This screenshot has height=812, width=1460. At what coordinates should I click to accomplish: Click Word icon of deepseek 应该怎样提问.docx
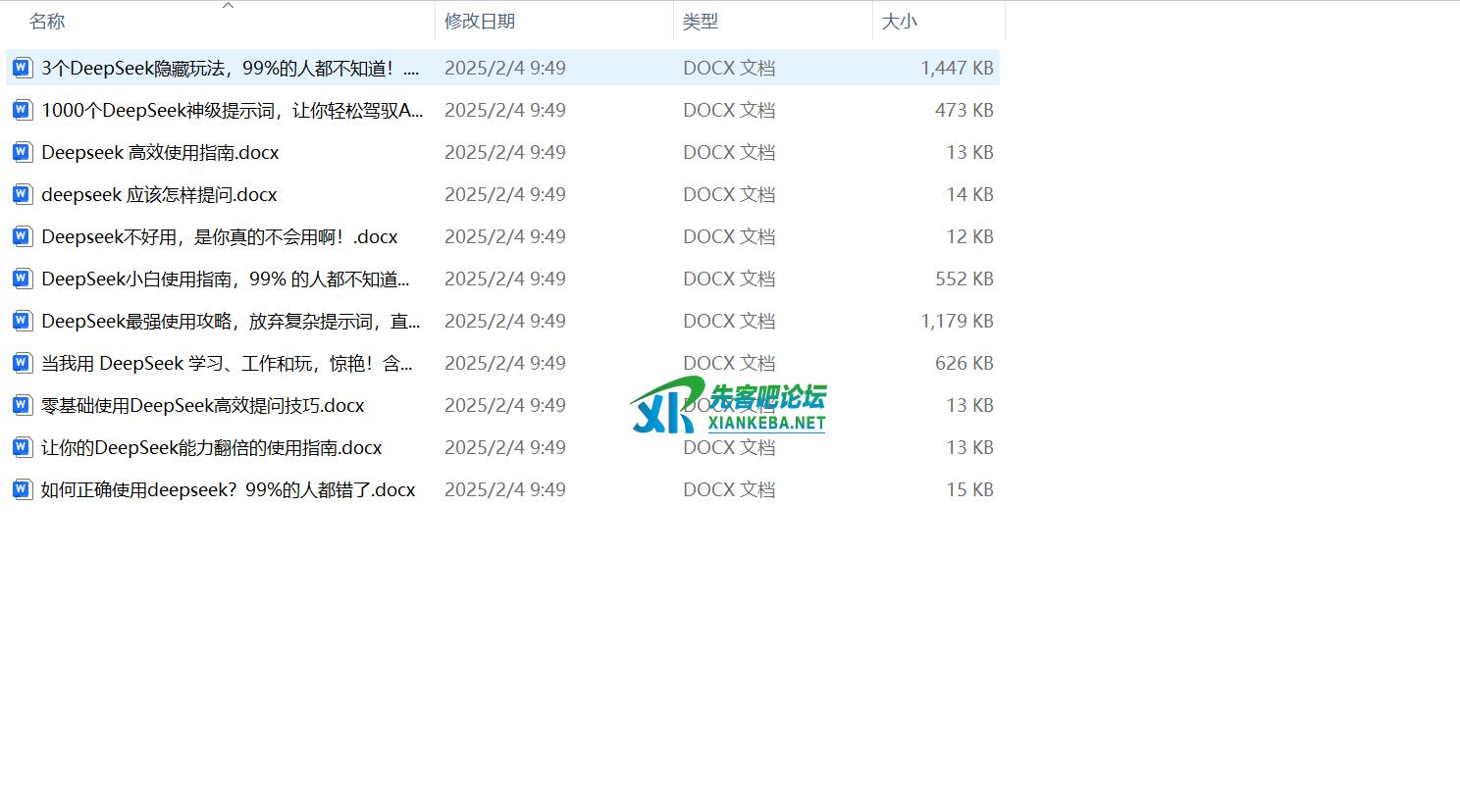(x=22, y=194)
